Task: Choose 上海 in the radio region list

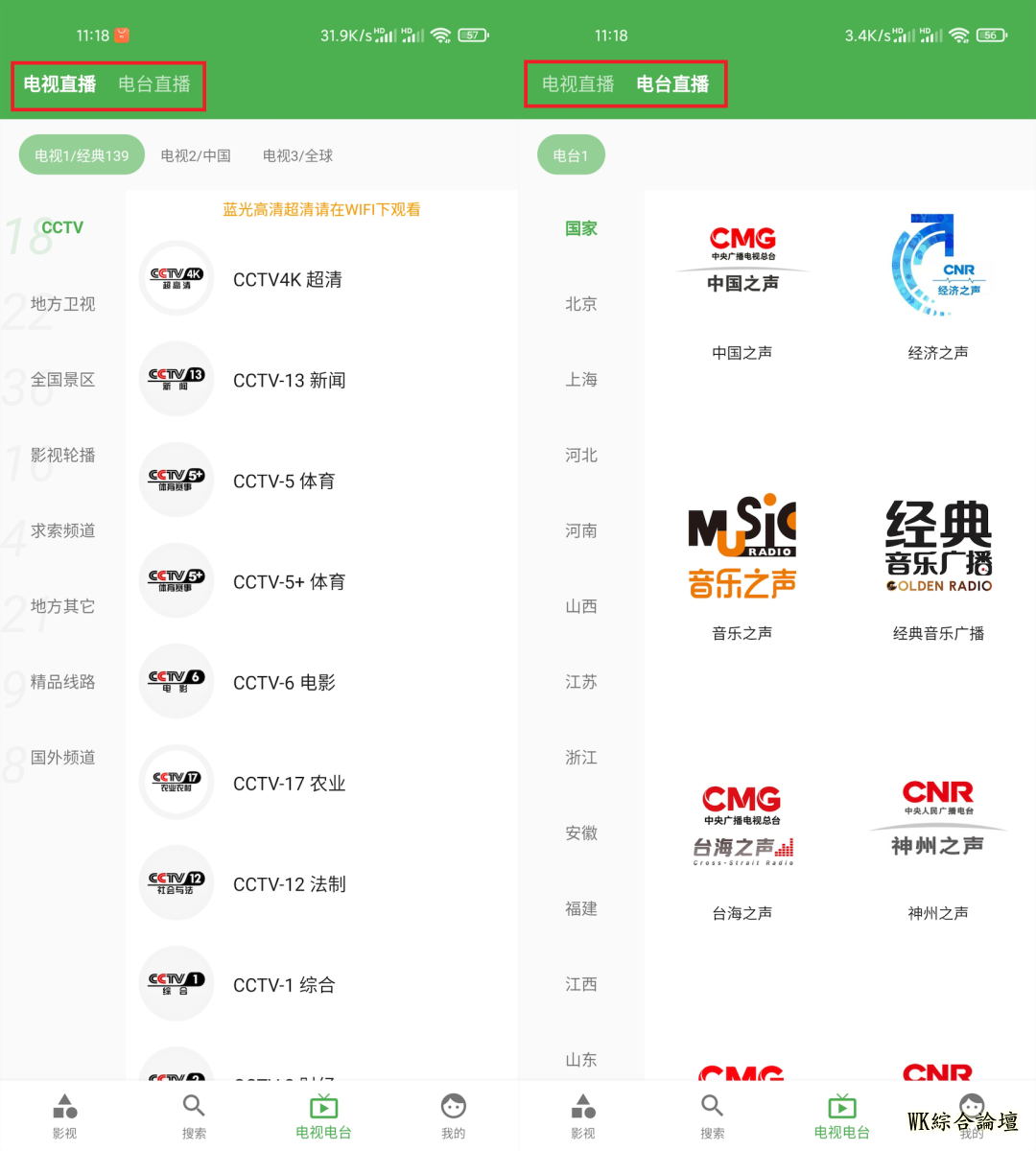Action: [x=581, y=380]
